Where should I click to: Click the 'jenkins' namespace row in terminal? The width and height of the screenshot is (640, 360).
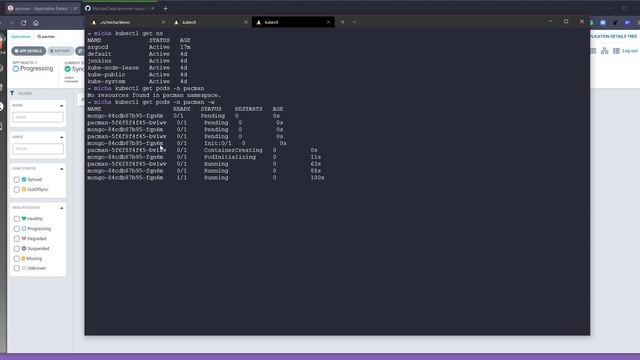click(137, 61)
